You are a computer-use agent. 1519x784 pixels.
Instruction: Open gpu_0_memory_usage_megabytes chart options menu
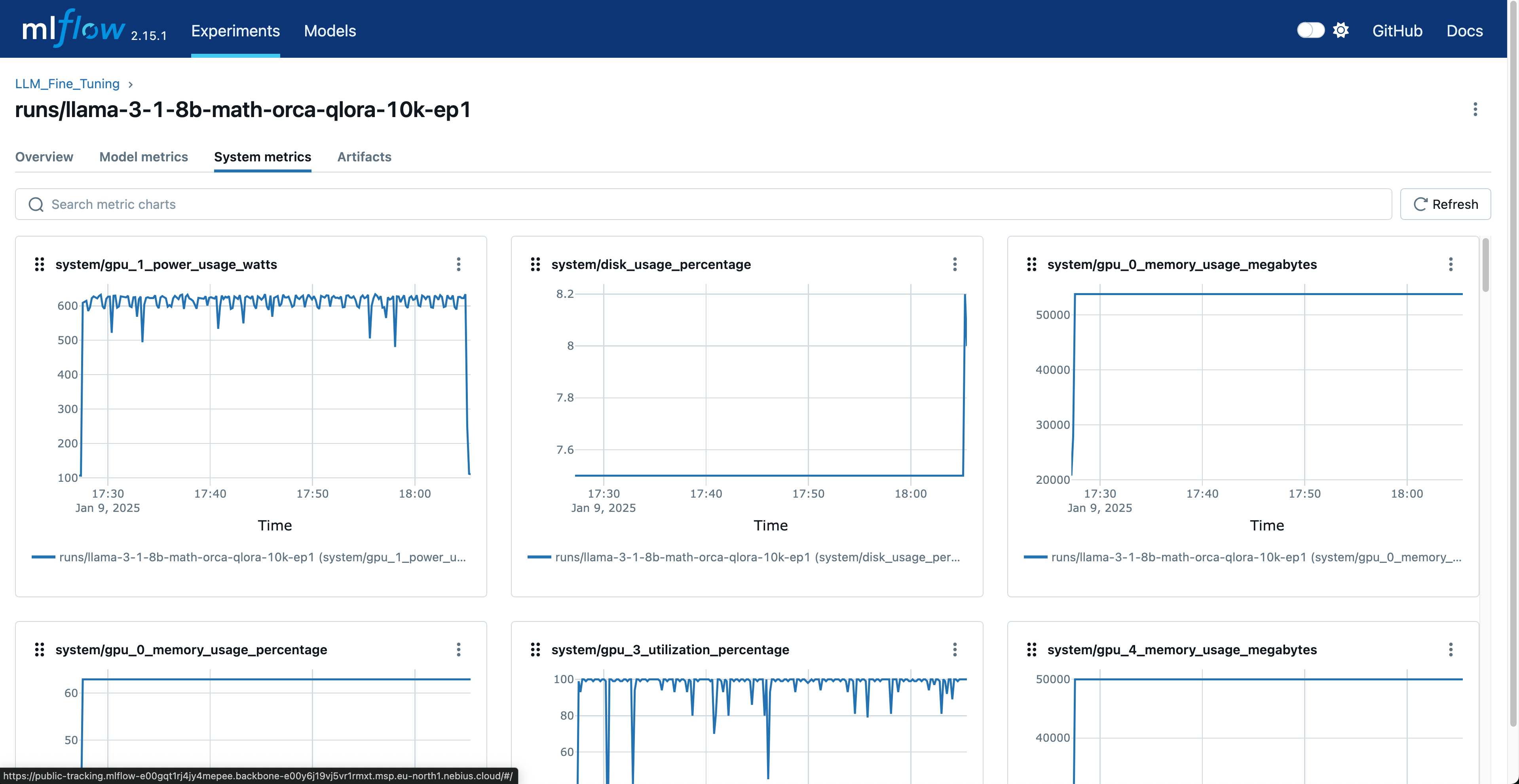click(1451, 264)
